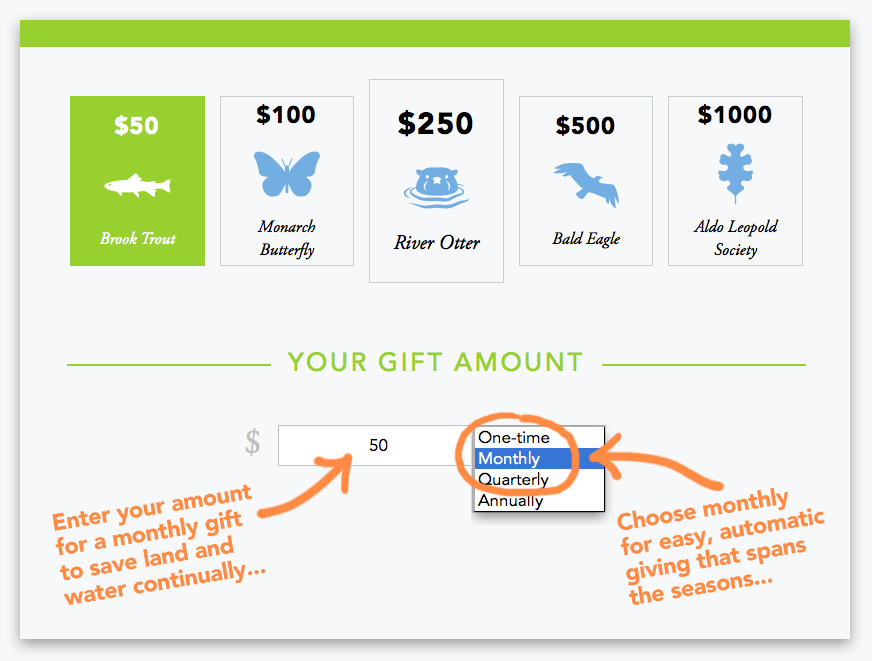Screen dimensions: 872x661
Task: Click the River Otter caption
Action: click(x=437, y=242)
